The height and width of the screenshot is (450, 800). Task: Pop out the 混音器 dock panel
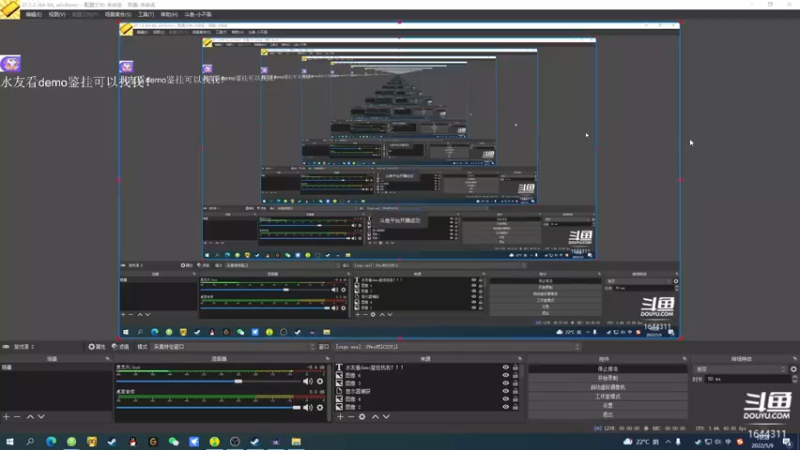(x=328, y=359)
